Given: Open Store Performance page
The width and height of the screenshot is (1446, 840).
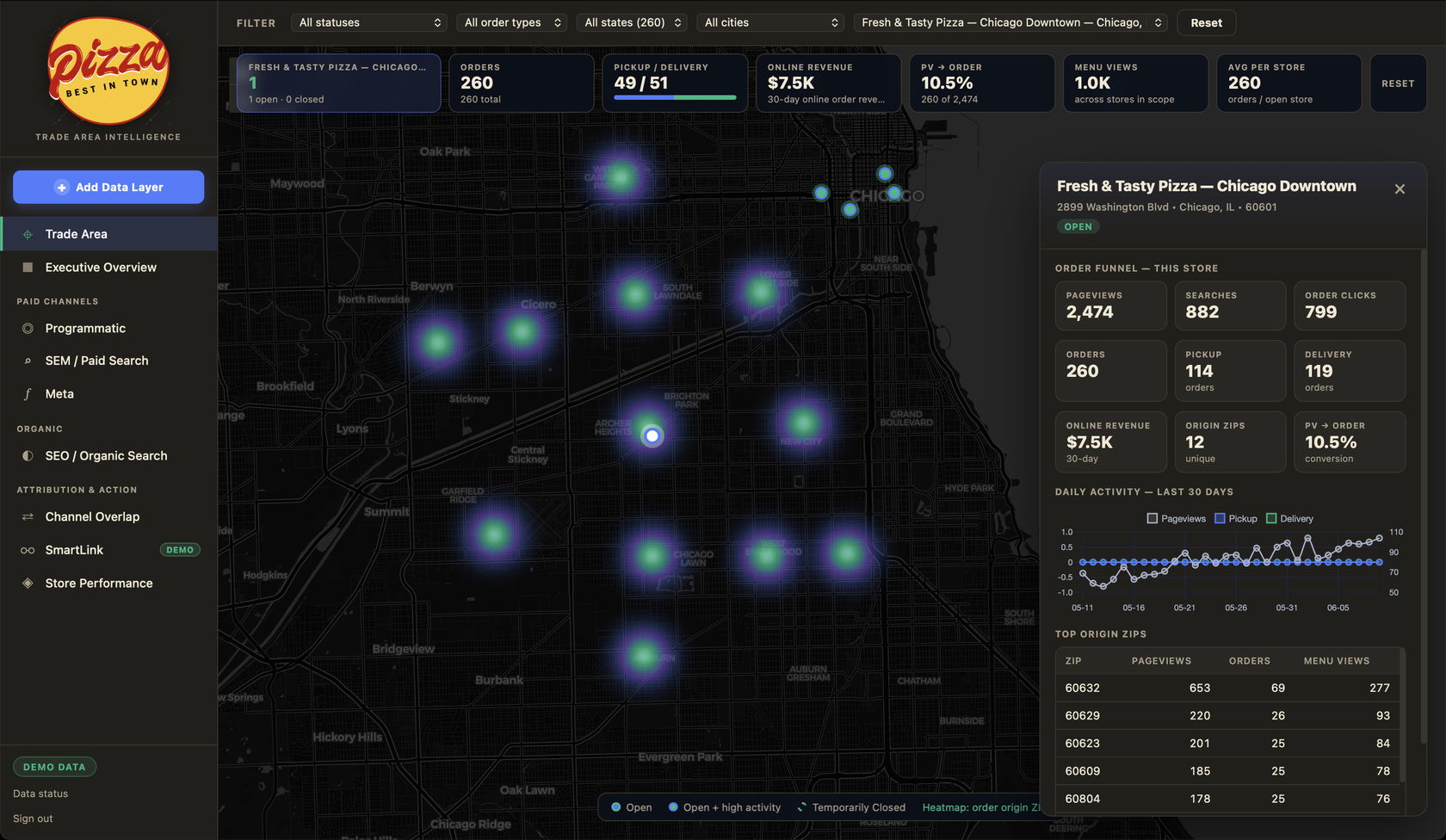Looking at the screenshot, I should (108, 584).
